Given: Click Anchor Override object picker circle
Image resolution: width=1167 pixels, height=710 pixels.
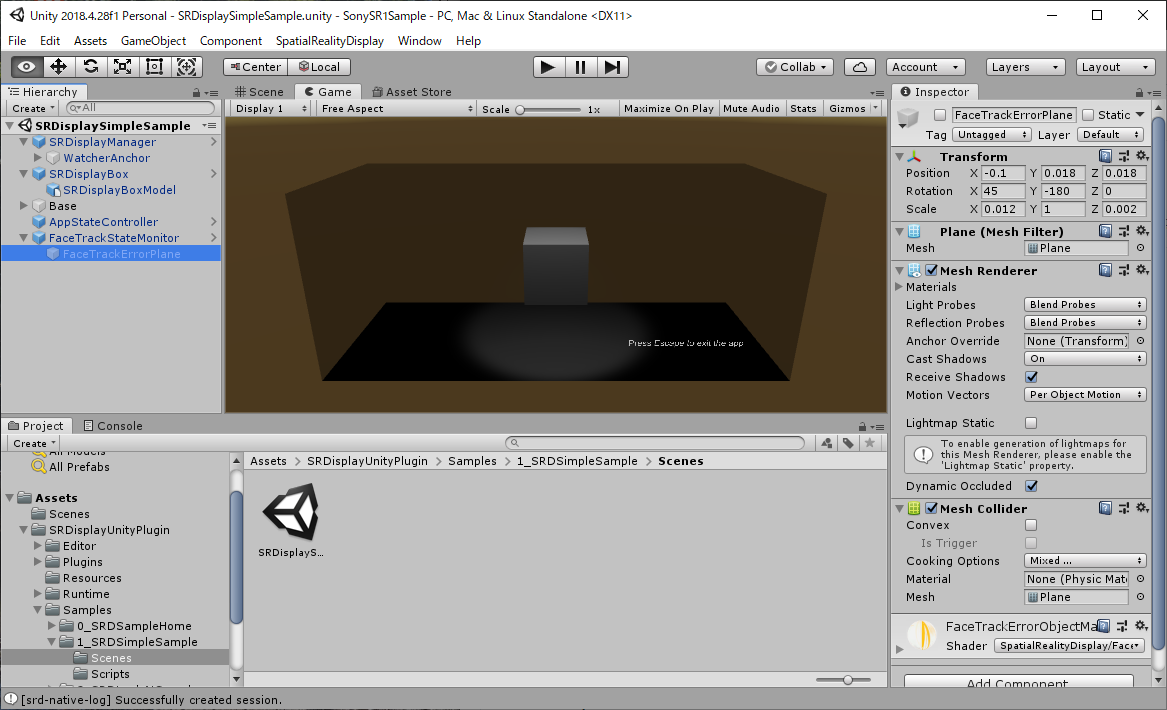Looking at the screenshot, I should [1140, 341].
